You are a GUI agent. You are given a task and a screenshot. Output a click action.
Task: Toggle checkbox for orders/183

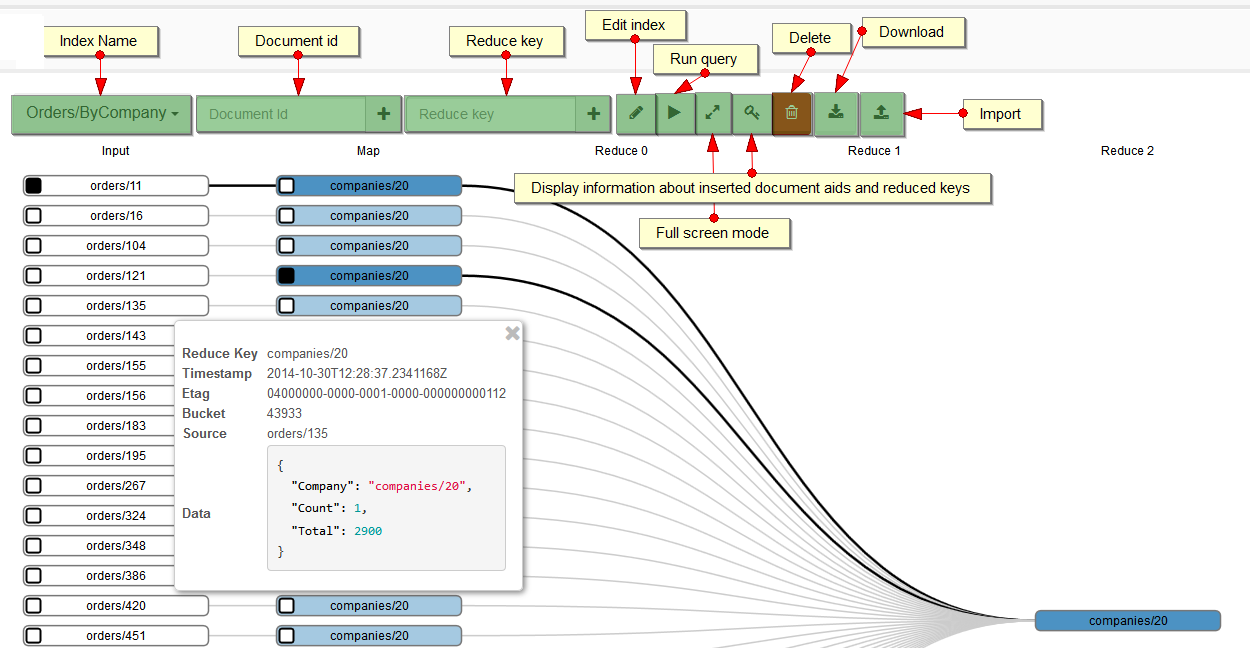33,426
